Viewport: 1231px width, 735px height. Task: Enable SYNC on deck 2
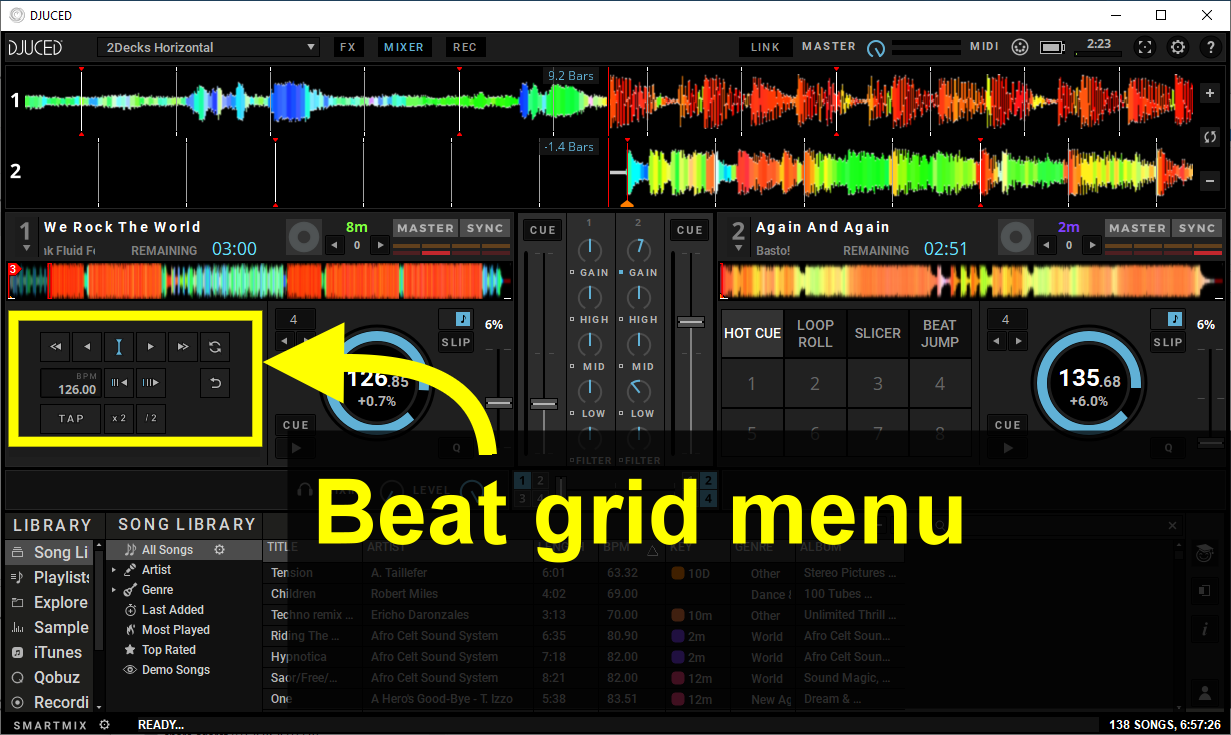pos(1197,228)
